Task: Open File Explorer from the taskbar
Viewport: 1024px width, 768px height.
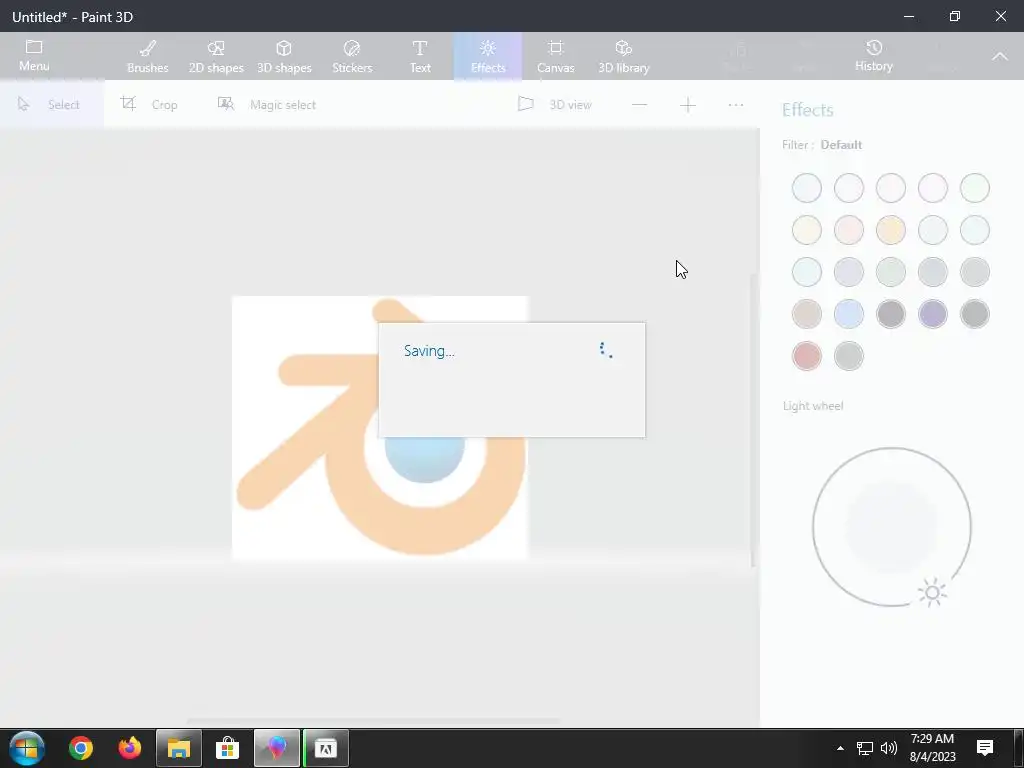Action: (x=178, y=748)
